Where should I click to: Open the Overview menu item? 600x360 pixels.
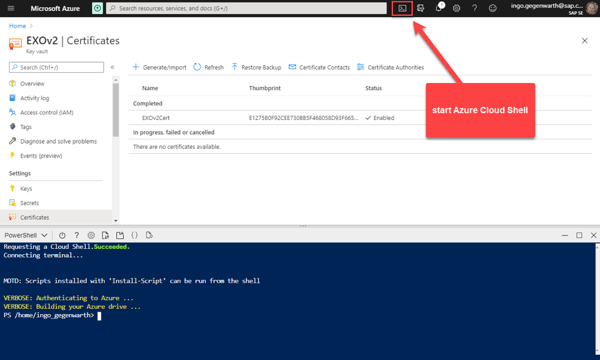pos(32,83)
